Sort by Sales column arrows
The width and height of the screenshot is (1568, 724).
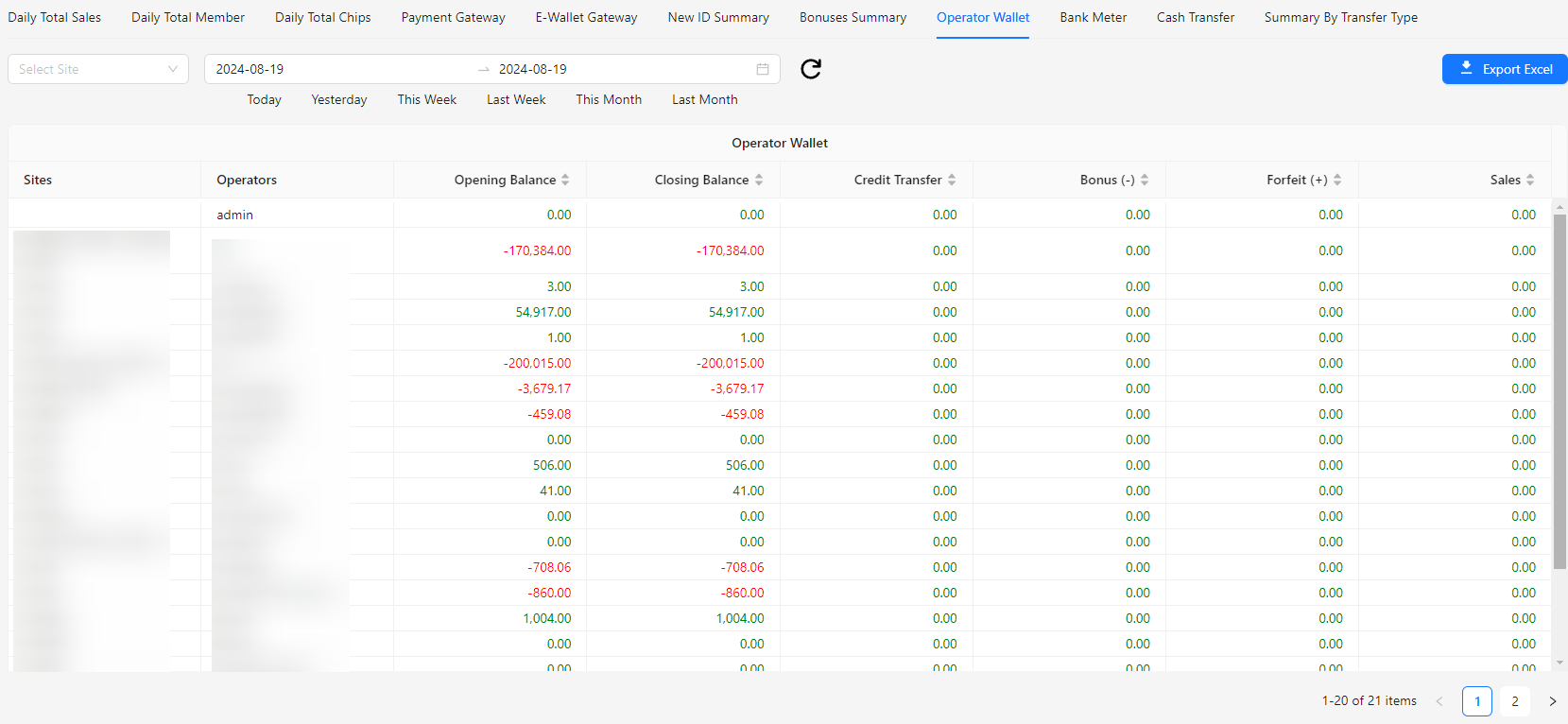click(1530, 180)
